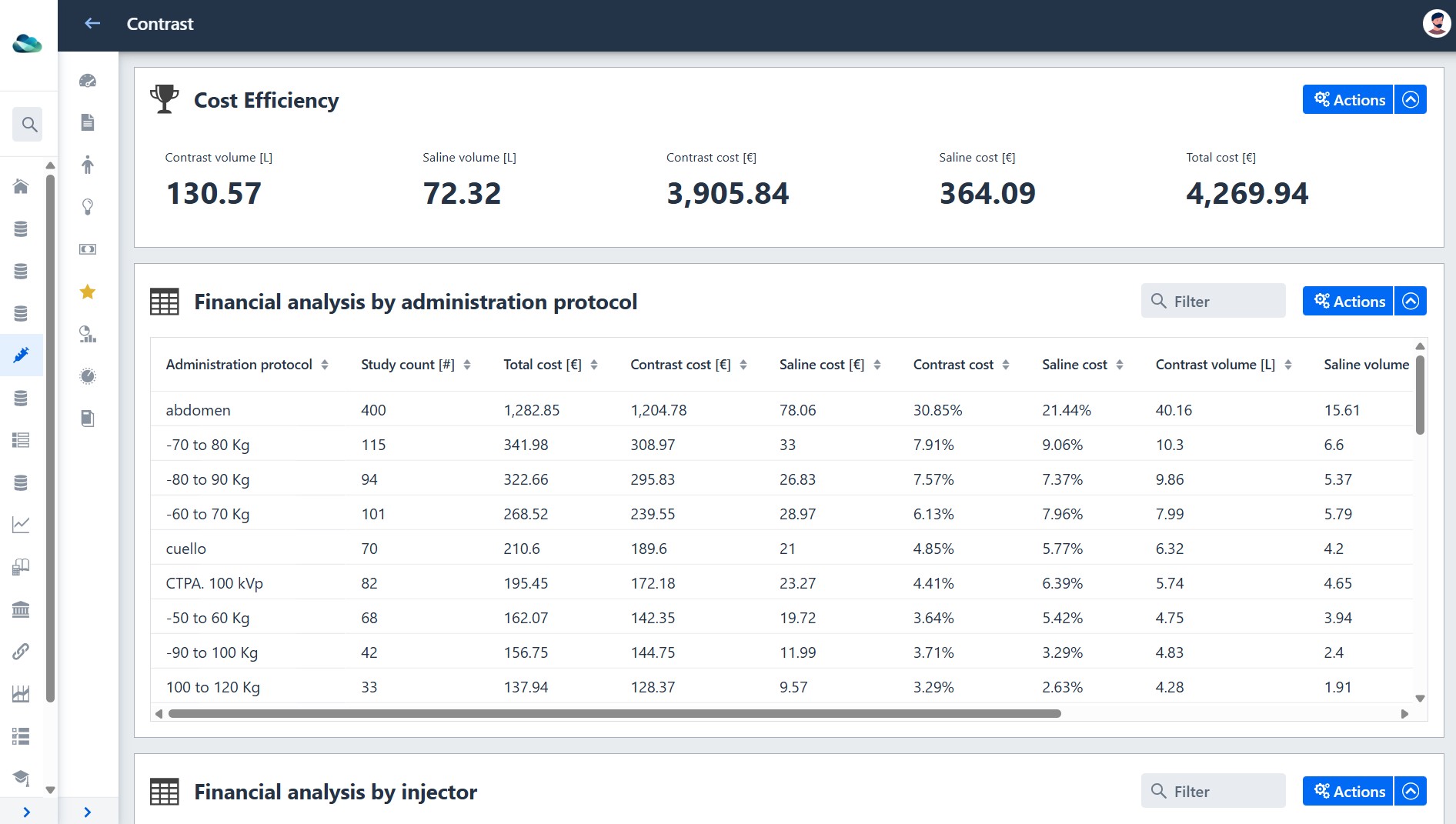This screenshot has width=1456, height=824.
Task: Expand the secondary sidebar with chevron
Action: pyautogui.click(x=88, y=812)
